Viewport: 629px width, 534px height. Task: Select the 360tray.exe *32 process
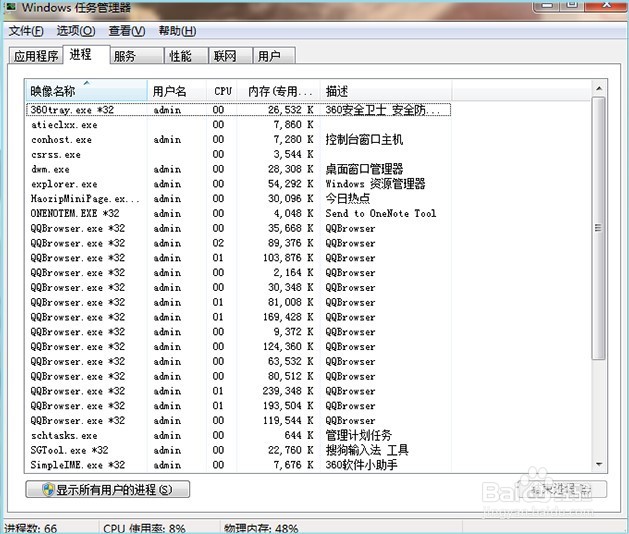pyautogui.click(x=238, y=110)
